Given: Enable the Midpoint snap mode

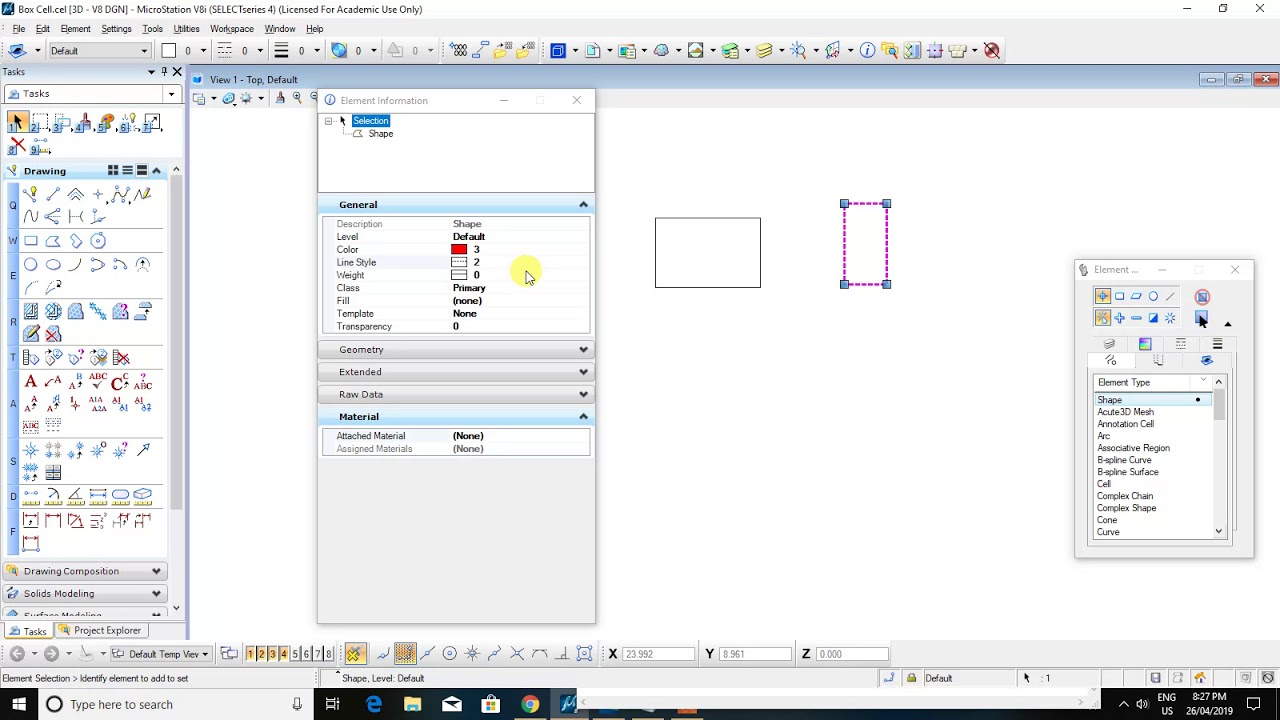Looking at the screenshot, I should click(427, 654).
